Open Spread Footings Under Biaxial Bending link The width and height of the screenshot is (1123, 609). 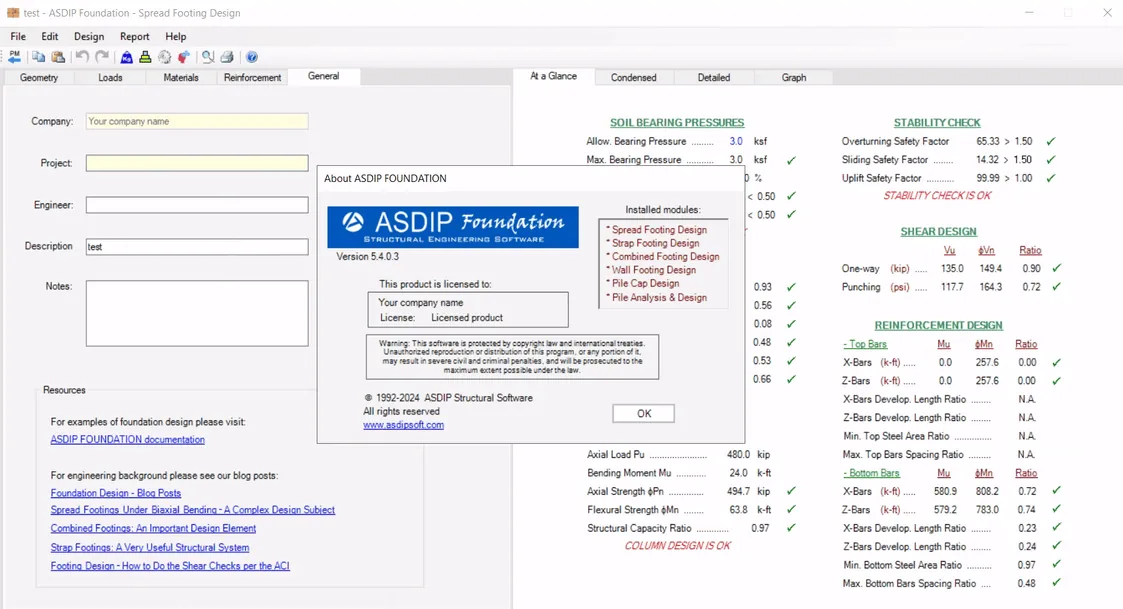pyautogui.click(x=193, y=509)
